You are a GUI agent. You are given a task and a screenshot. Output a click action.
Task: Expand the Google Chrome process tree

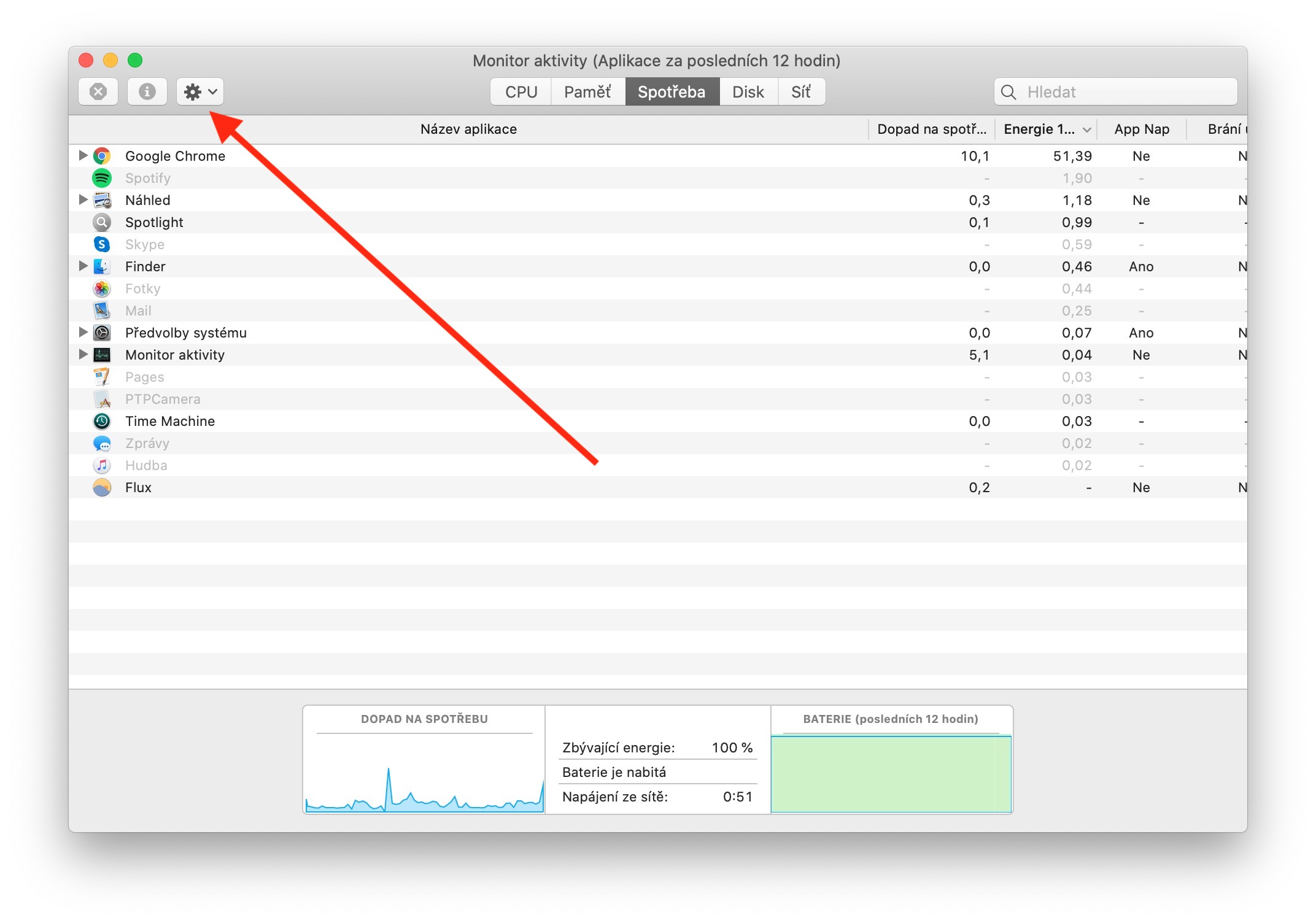click(83, 155)
